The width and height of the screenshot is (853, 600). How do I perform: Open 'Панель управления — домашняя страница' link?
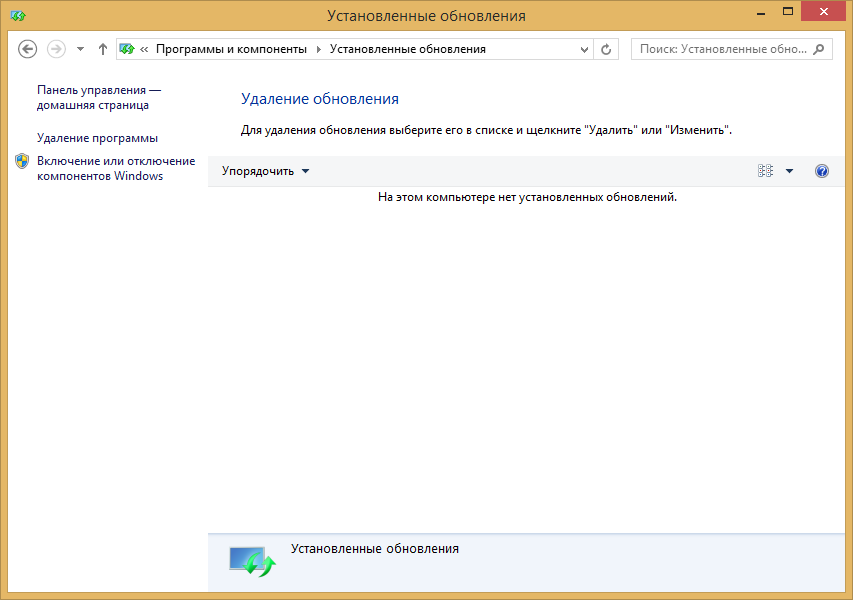point(99,97)
